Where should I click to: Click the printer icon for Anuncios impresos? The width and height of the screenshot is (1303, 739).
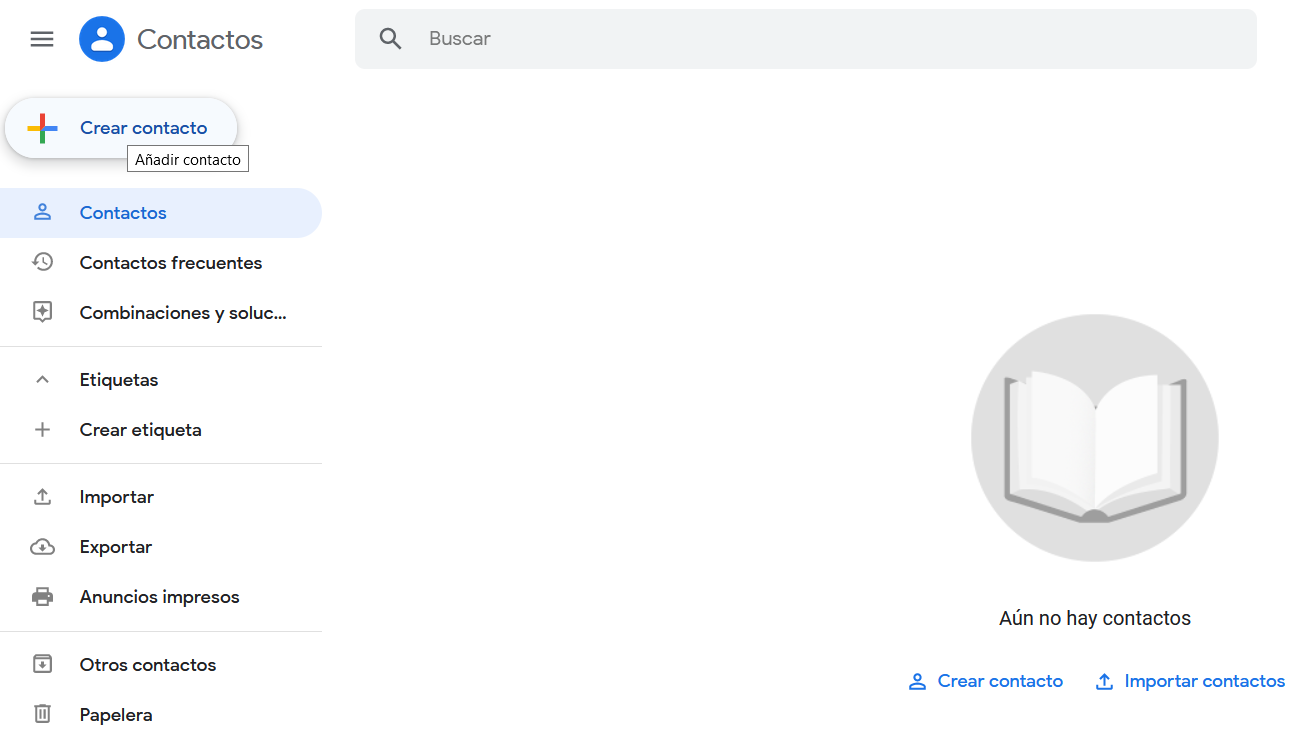[x=42, y=597]
